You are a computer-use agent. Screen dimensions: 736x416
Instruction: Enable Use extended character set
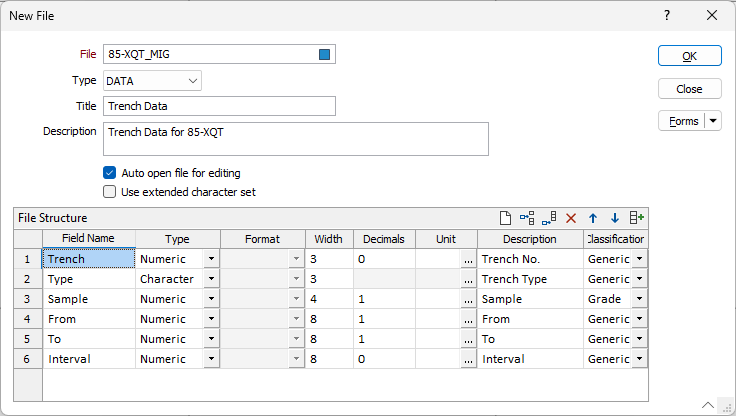109,192
